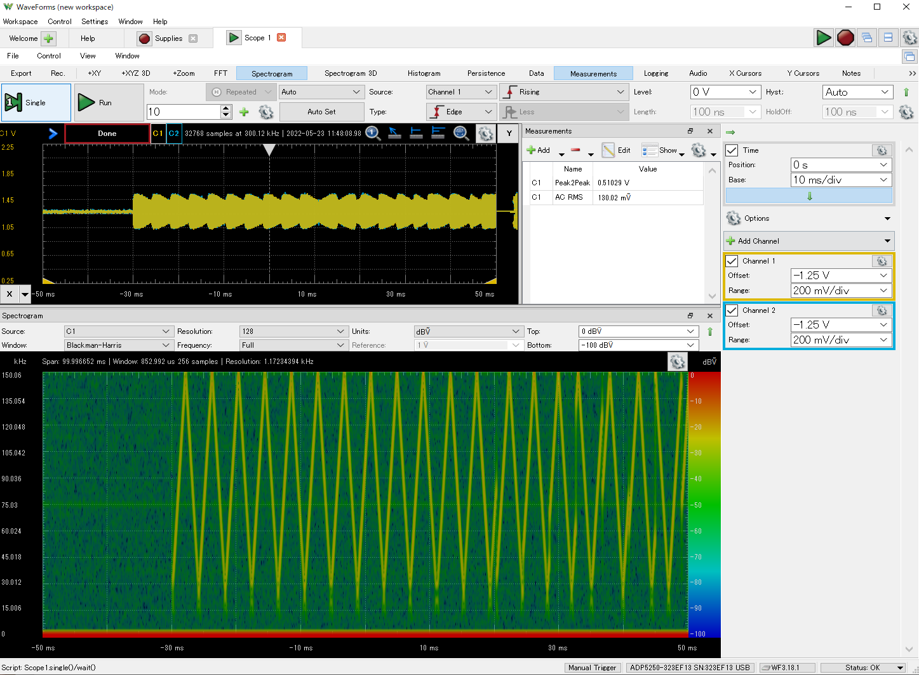Switch to the Spectrogram 3D tab
The image size is (919, 675).
click(350, 73)
